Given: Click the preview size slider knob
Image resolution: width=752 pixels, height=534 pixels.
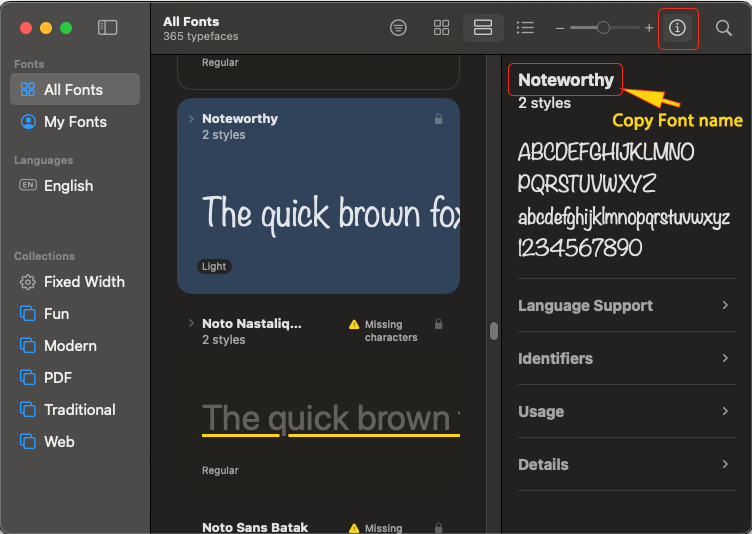Looking at the screenshot, I should pos(603,28).
